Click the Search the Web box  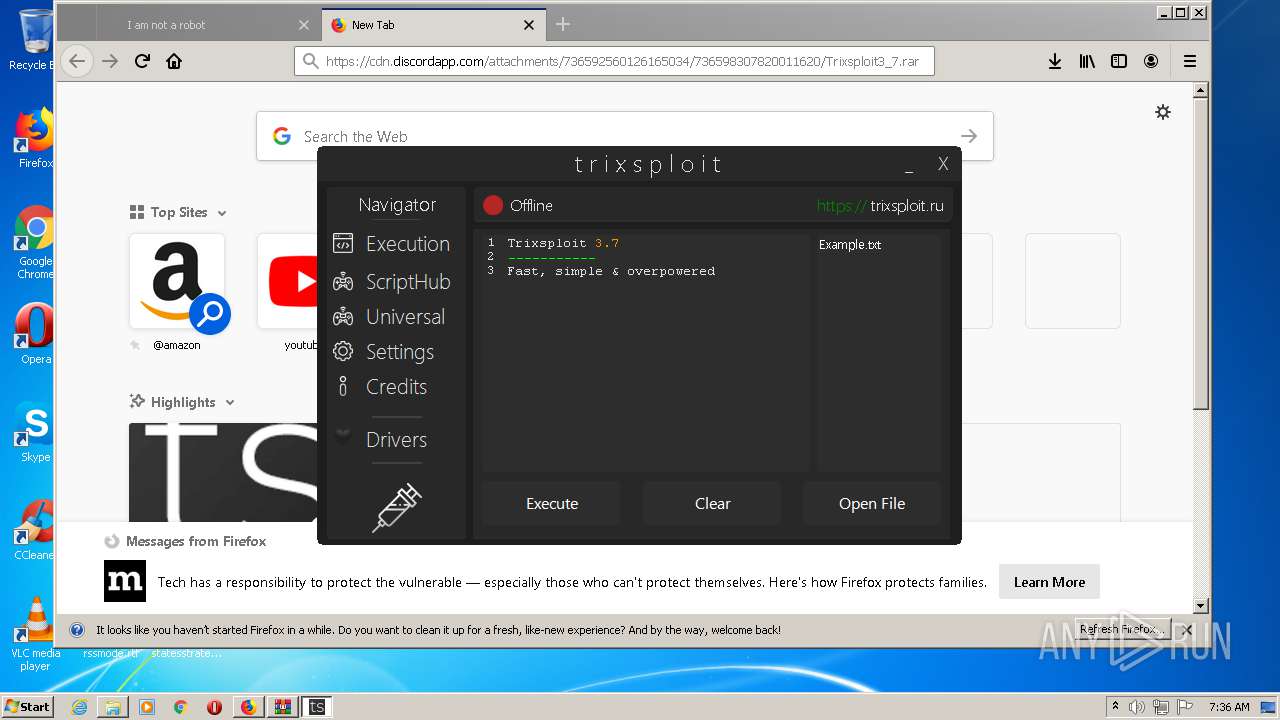click(x=625, y=136)
